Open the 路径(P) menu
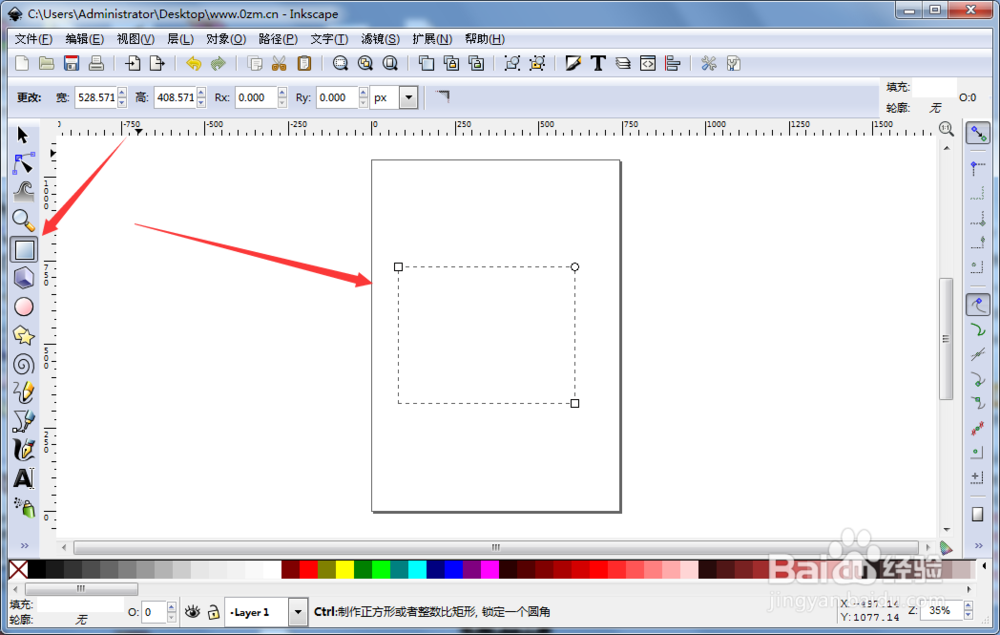 [x=278, y=39]
